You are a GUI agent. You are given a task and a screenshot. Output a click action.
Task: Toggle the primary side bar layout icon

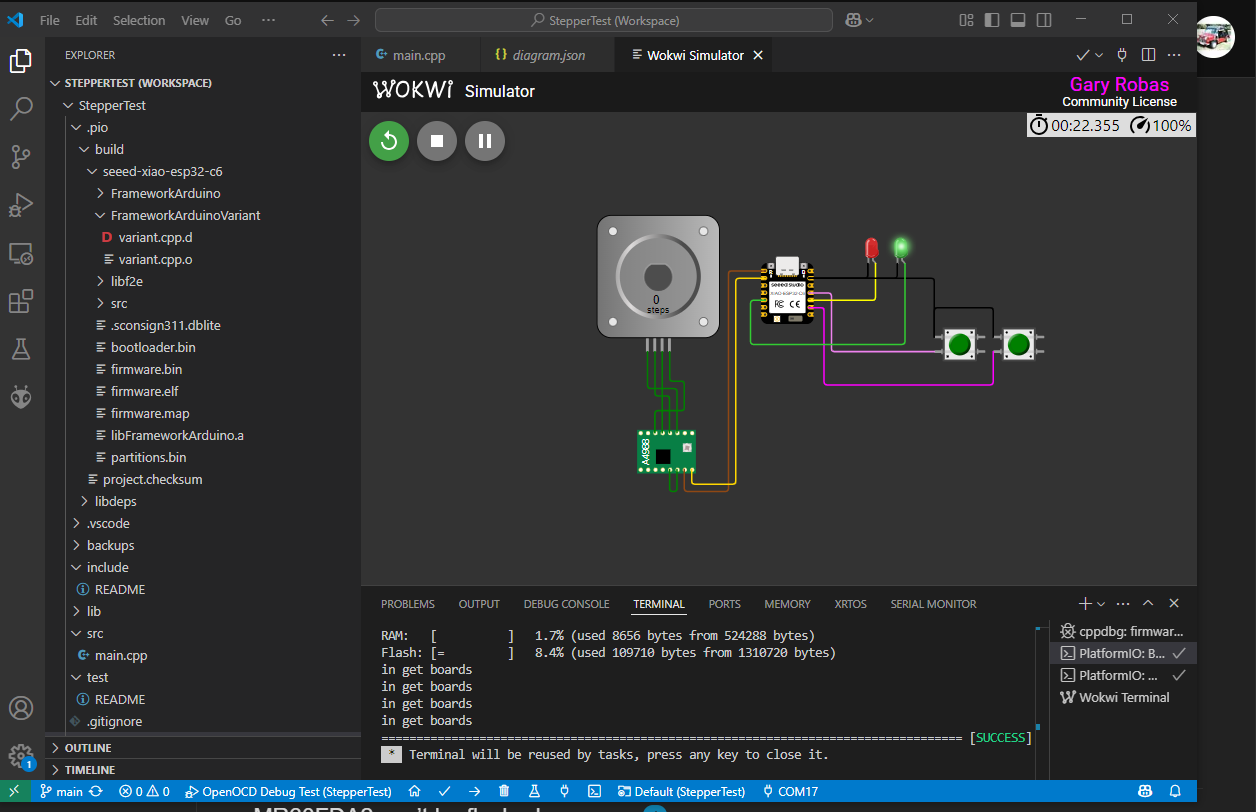(991, 20)
